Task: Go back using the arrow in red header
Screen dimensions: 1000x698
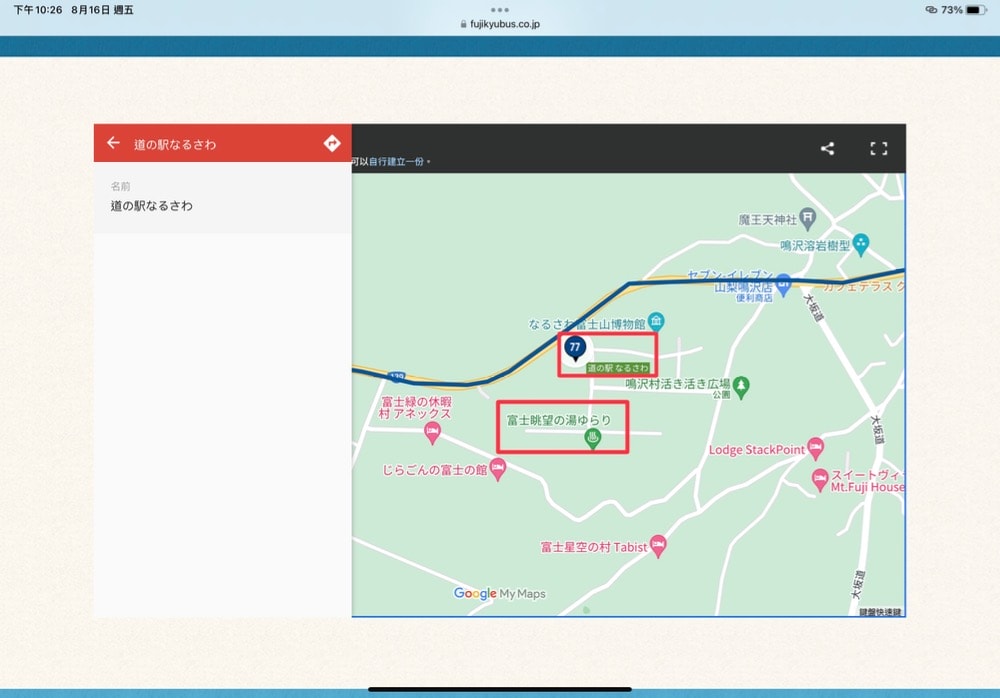Action: coord(114,143)
